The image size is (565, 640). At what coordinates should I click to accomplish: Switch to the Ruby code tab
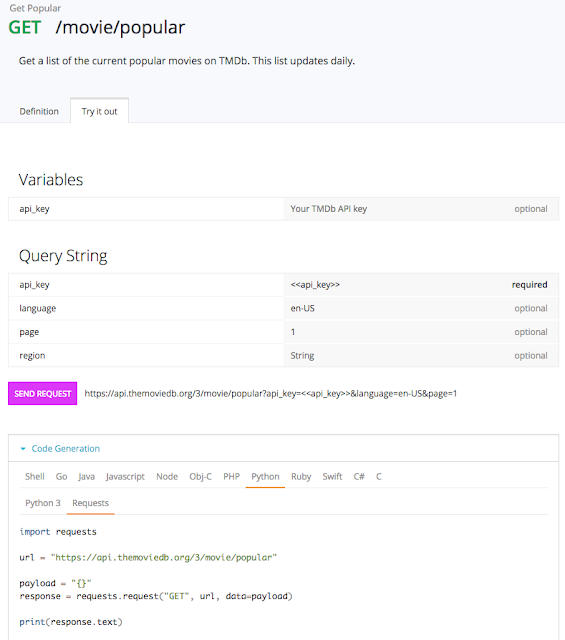[x=301, y=476]
